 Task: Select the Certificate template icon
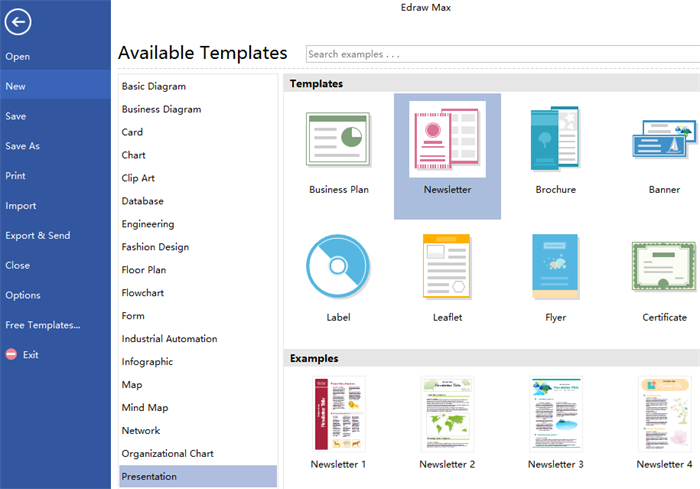664,267
